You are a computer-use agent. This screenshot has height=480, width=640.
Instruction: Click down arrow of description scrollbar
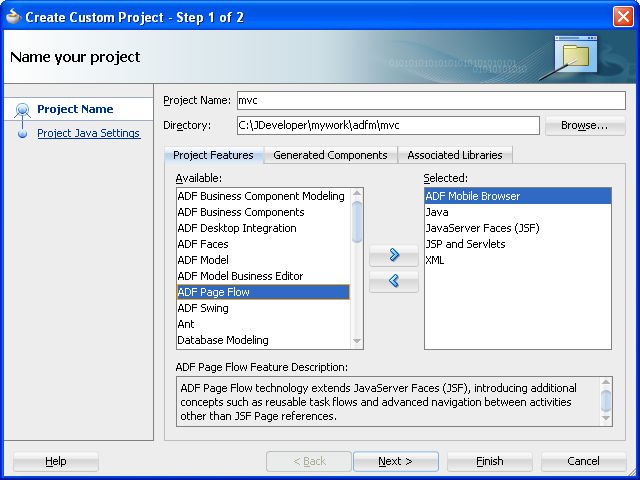tap(606, 418)
